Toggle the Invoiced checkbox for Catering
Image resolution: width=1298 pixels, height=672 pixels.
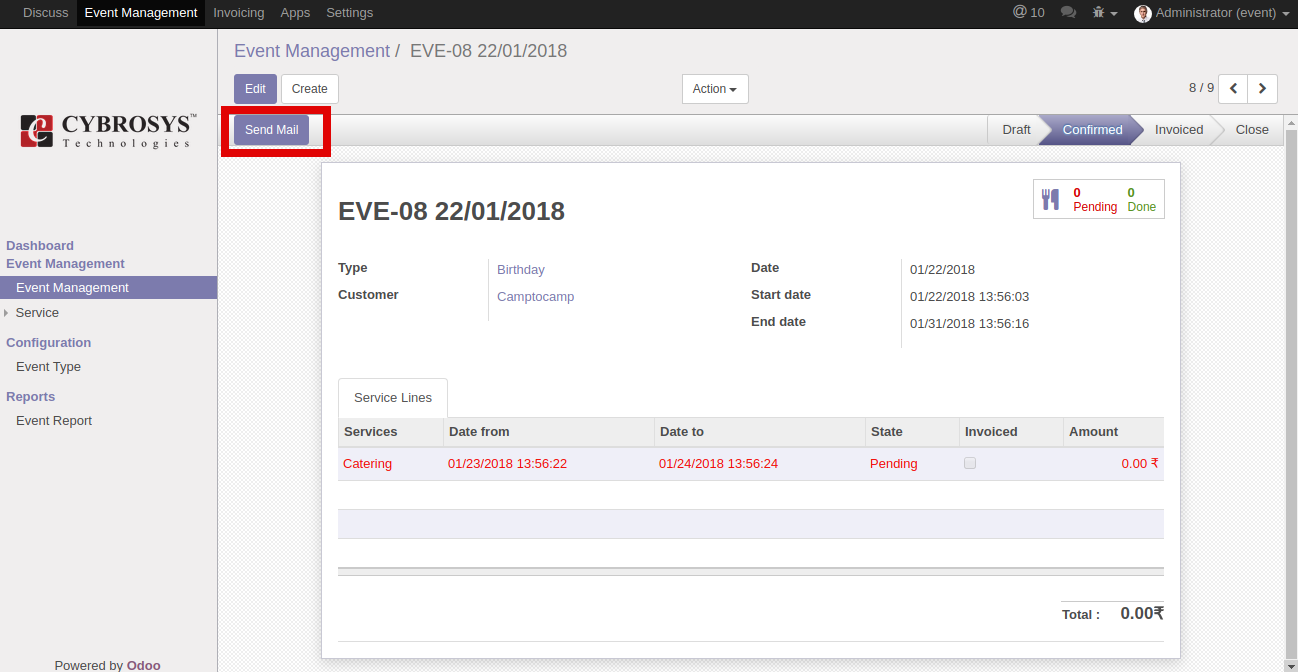(x=969, y=463)
